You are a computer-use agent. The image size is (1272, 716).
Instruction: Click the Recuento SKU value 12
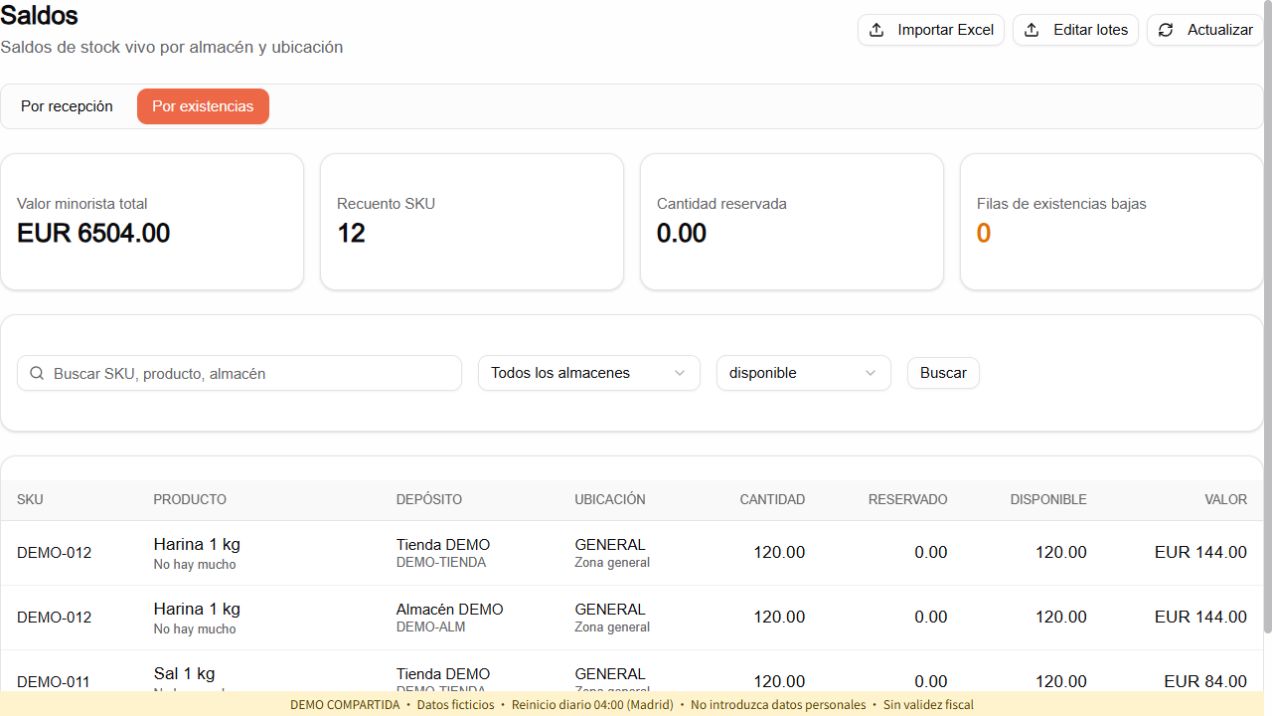pyautogui.click(x=351, y=233)
